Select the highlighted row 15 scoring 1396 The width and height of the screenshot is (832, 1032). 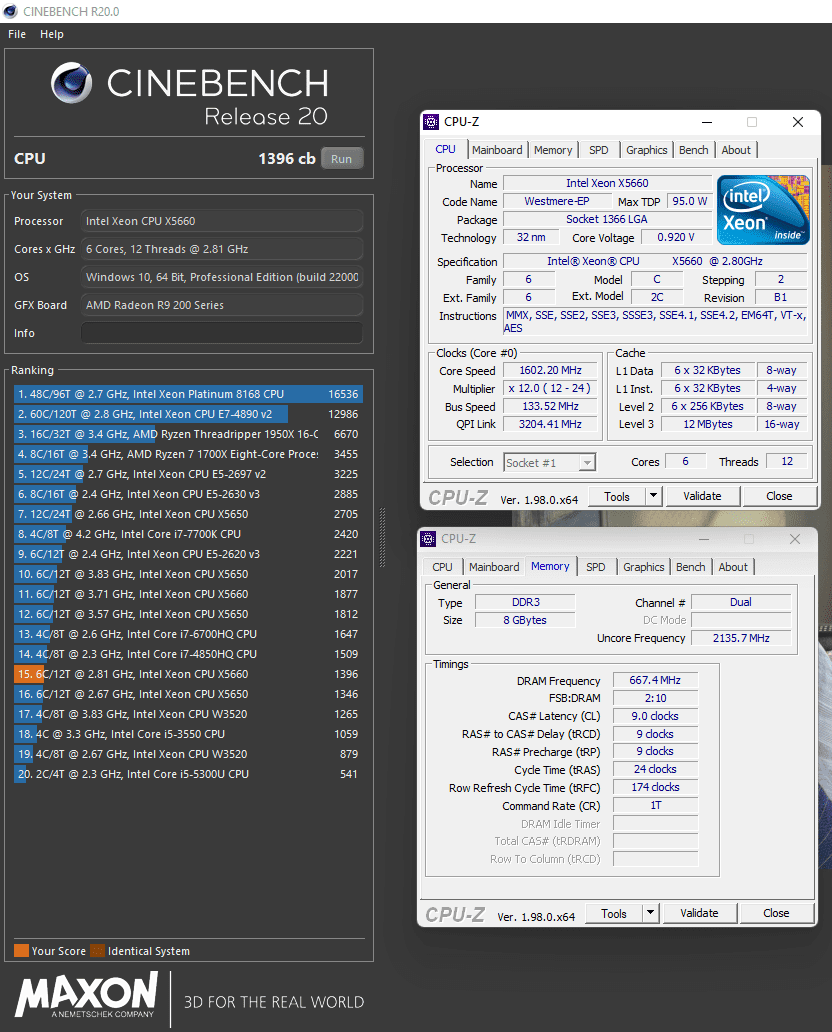pyautogui.click(x=188, y=674)
